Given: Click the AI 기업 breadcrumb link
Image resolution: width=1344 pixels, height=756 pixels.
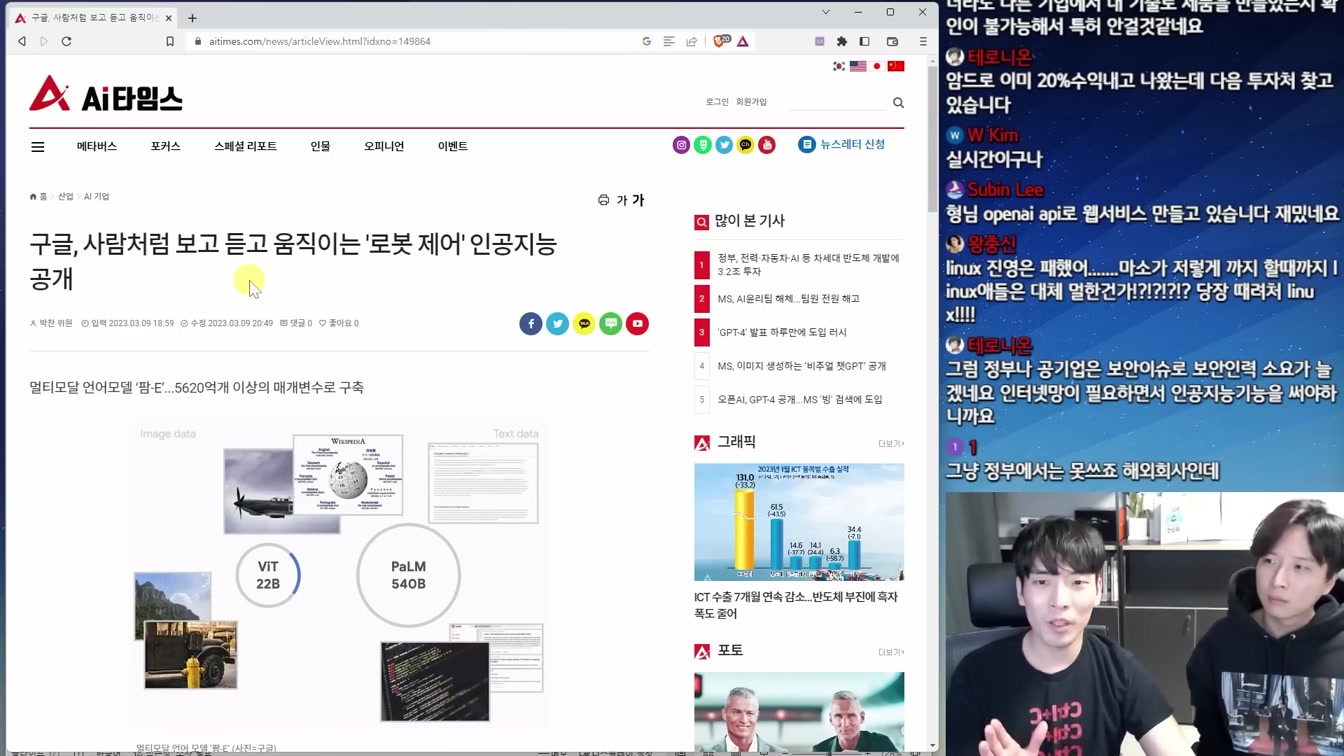Looking at the screenshot, I should coord(97,197).
